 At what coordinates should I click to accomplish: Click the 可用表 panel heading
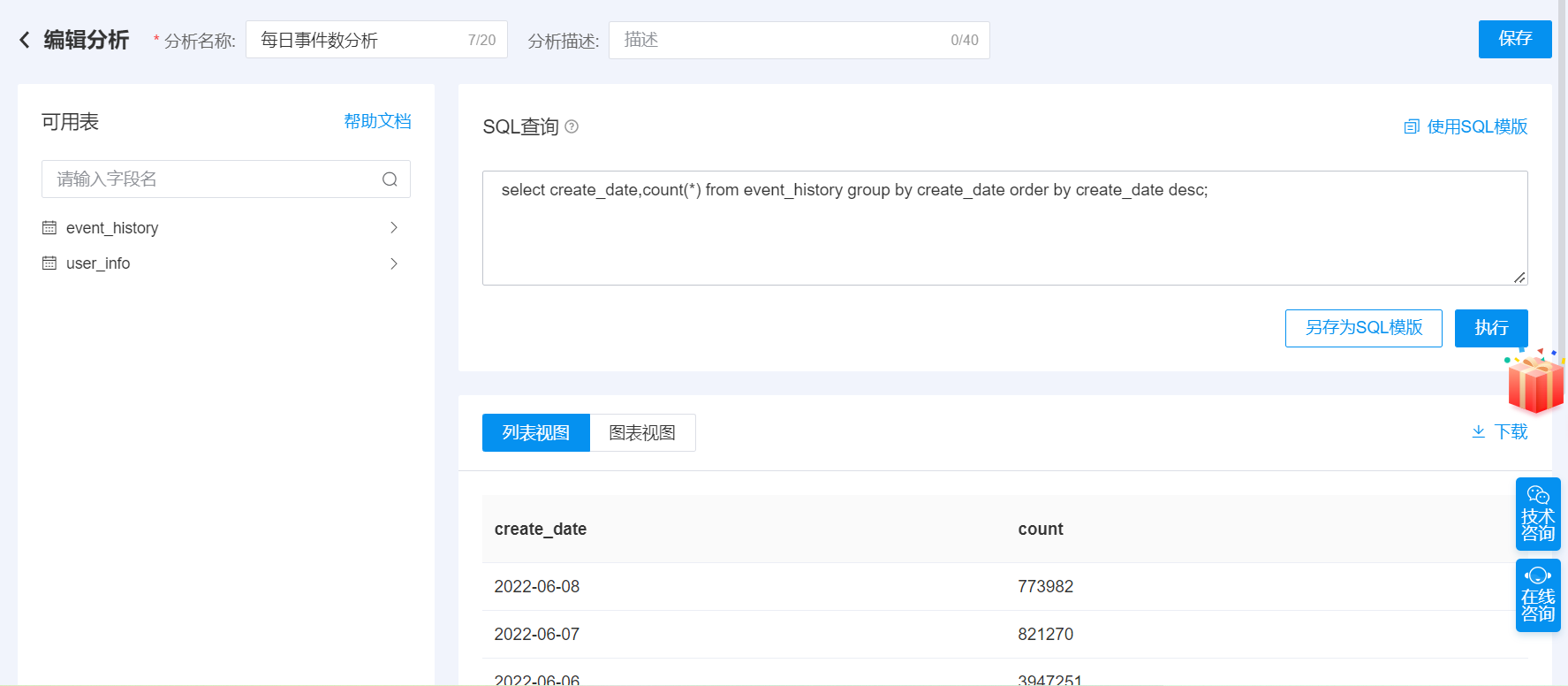point(70,122)
